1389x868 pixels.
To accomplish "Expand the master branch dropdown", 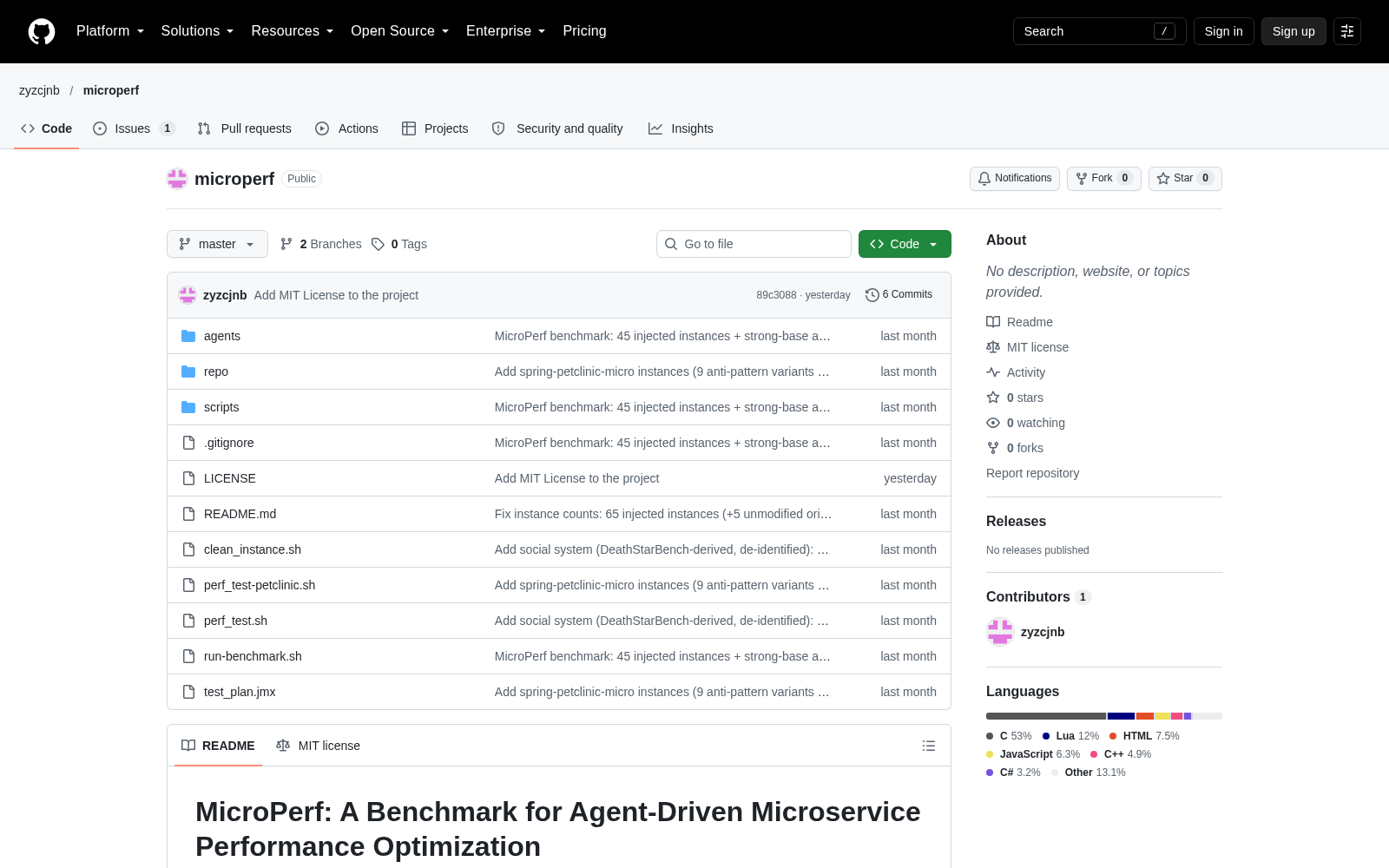I will (217, 244).
